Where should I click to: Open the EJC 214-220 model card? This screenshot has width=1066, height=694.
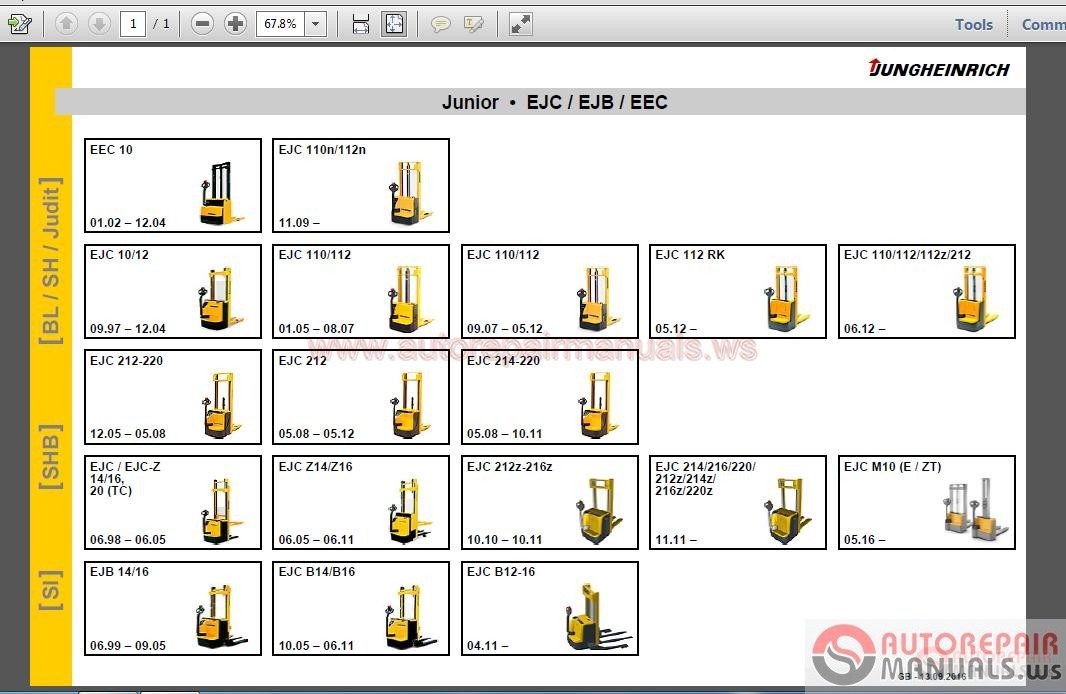(x=549, y=397)
